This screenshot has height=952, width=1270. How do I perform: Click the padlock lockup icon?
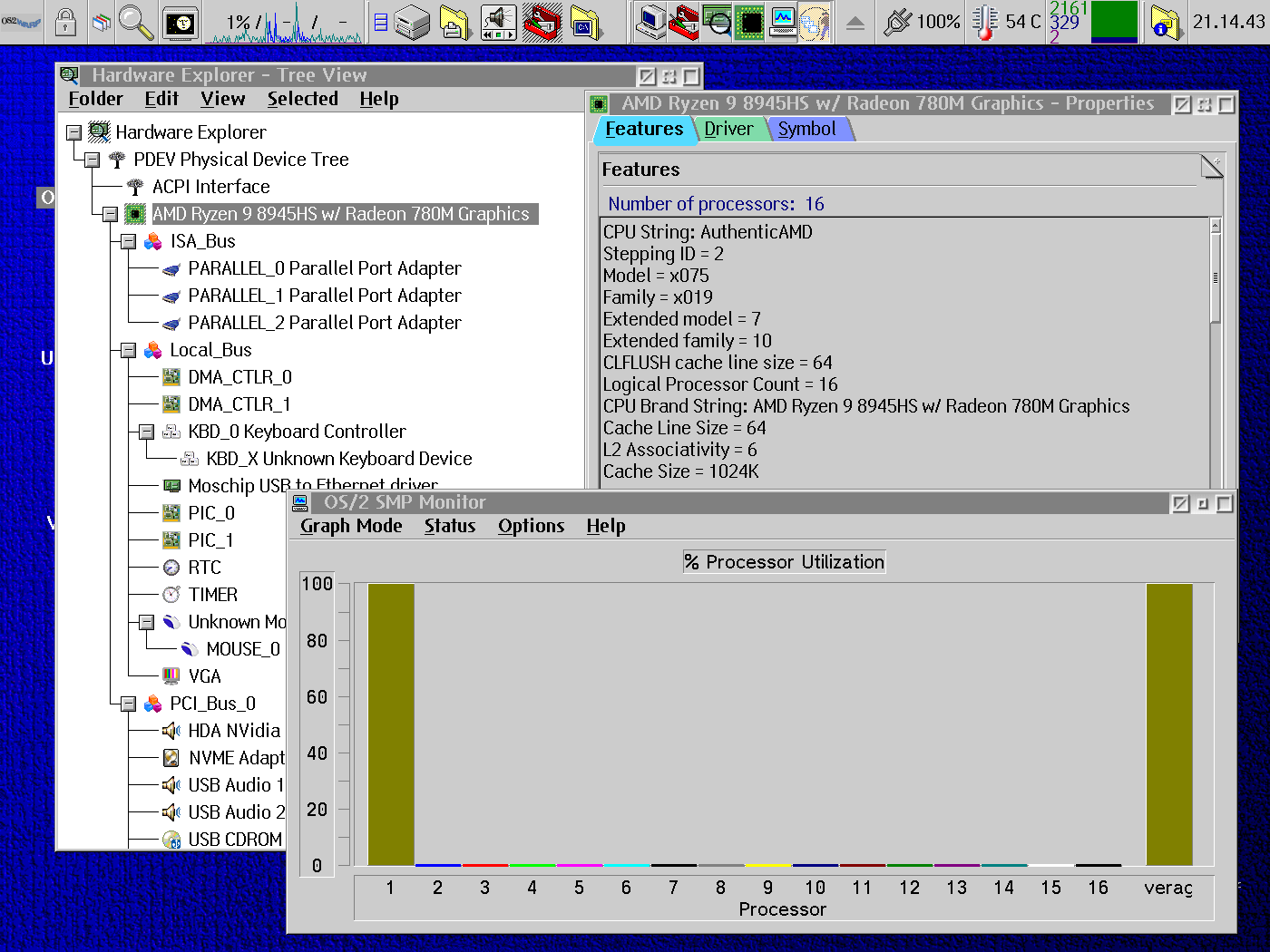[x=65, y=22]
